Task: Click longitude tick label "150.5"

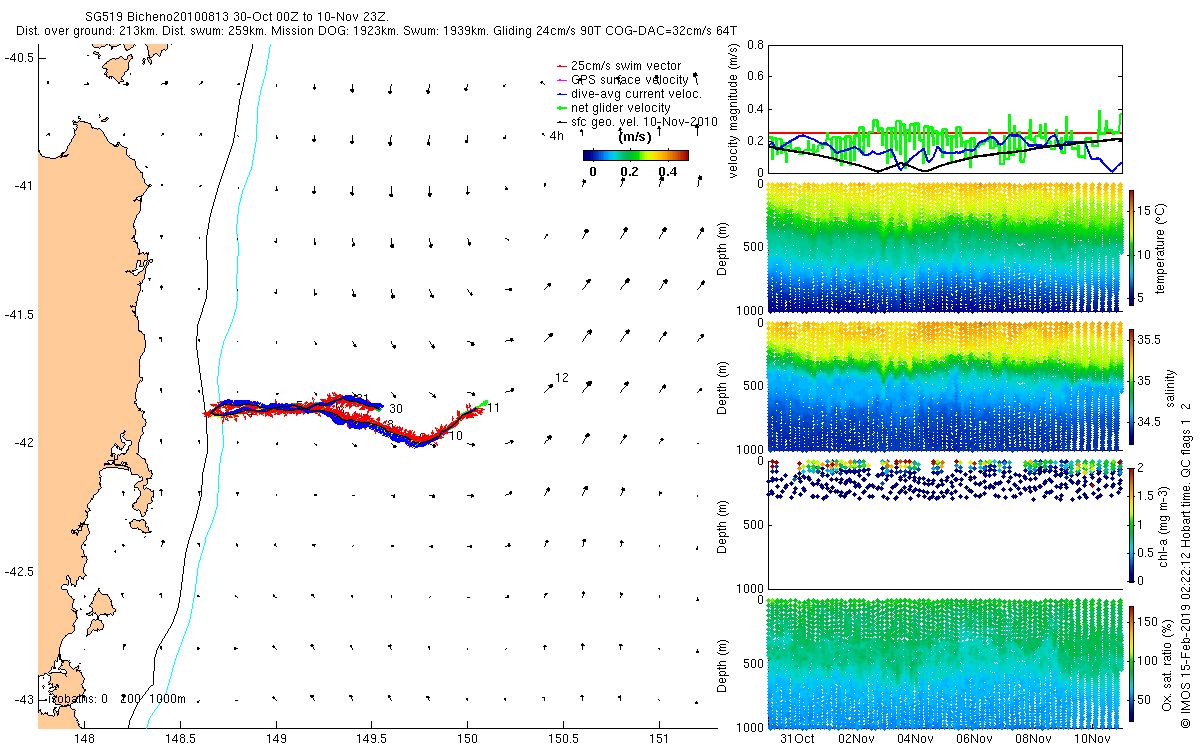Action: [x=562, y=740]
